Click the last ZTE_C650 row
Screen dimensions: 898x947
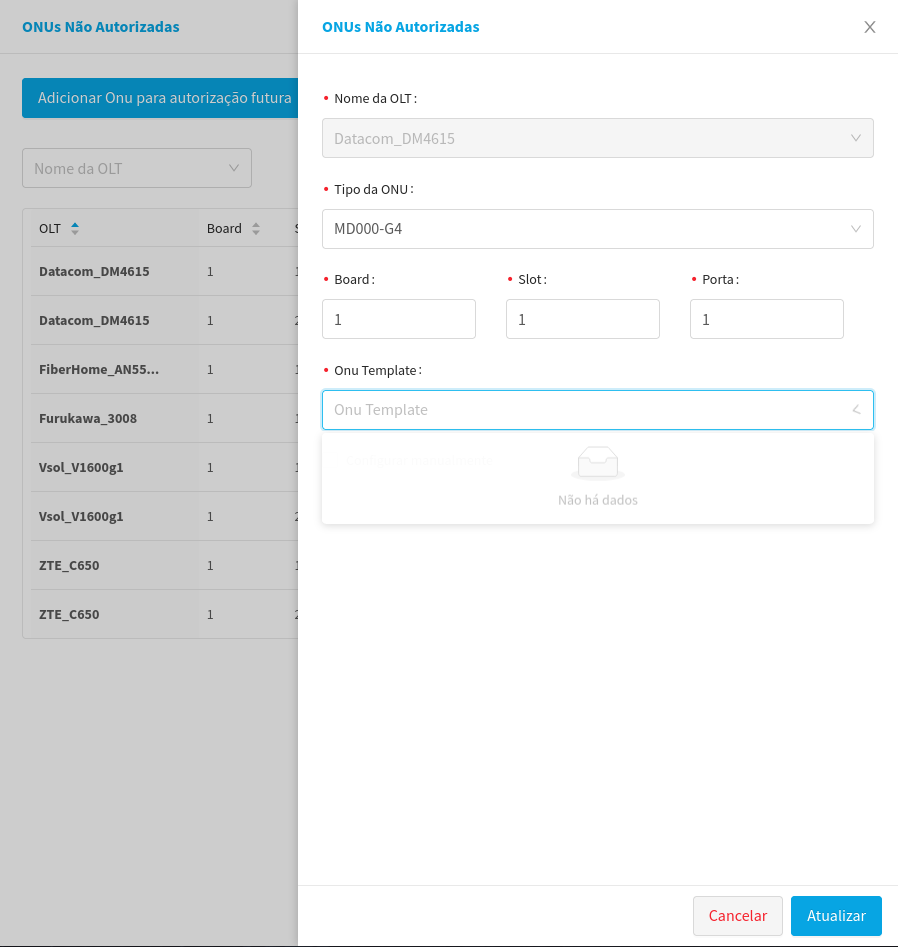click(x=69, y=615)
